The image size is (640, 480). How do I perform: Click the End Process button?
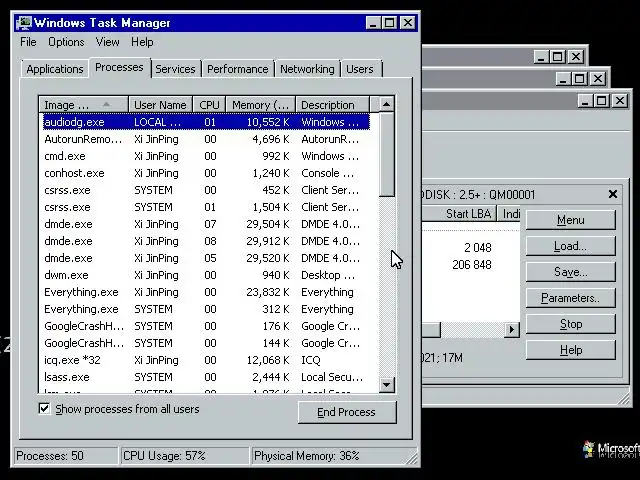pos(347,412)
